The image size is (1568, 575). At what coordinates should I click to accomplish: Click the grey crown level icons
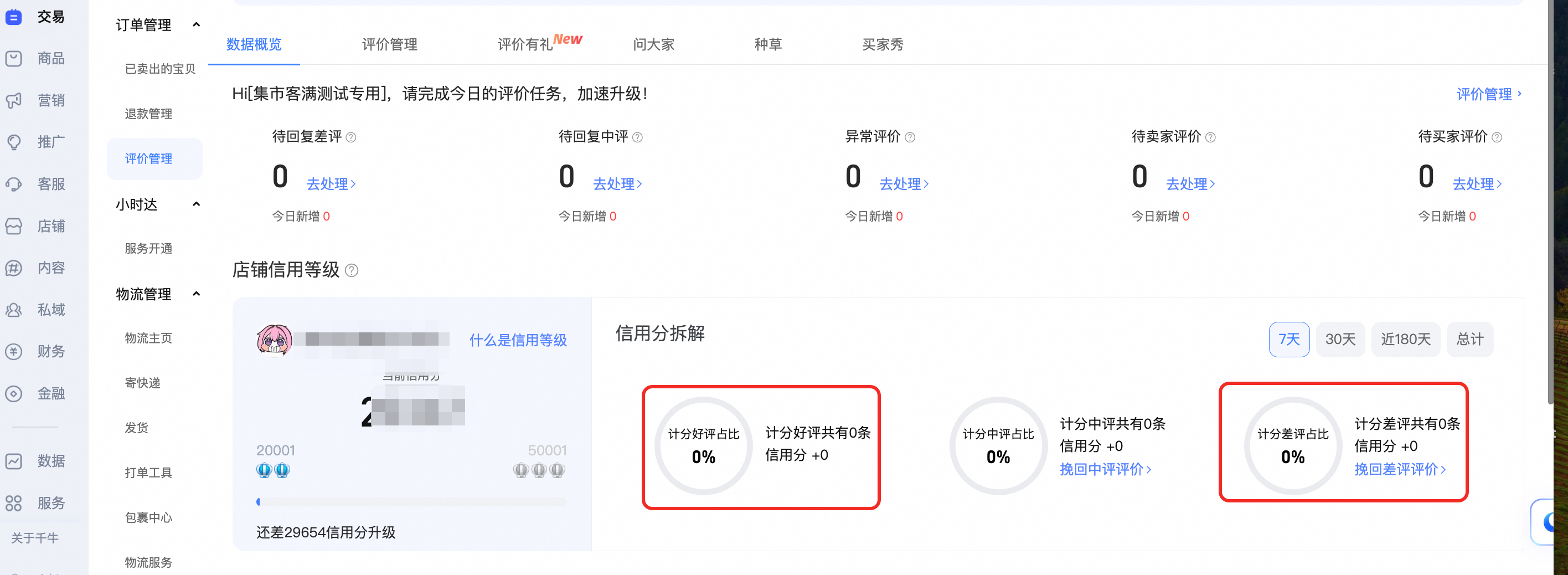(539, 470)
